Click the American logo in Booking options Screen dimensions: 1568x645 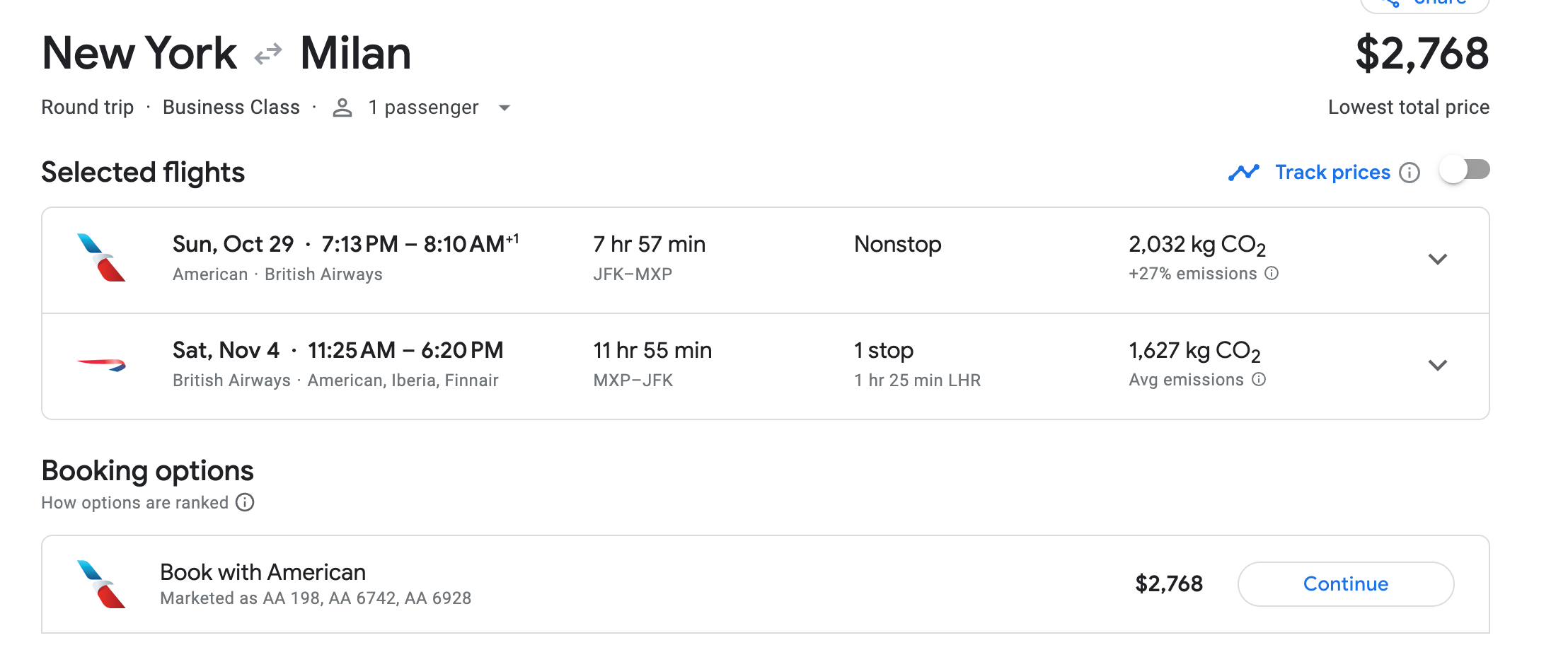point(101,584)
